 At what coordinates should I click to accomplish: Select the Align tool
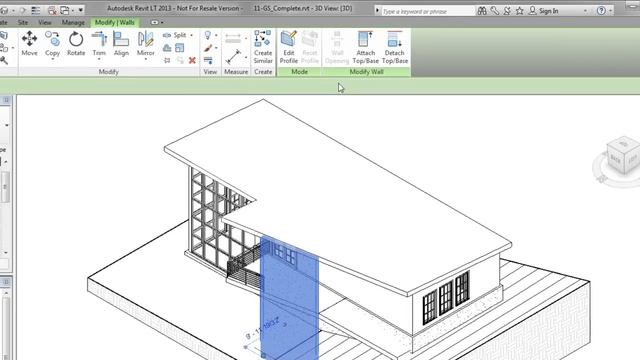coord(121,44)
